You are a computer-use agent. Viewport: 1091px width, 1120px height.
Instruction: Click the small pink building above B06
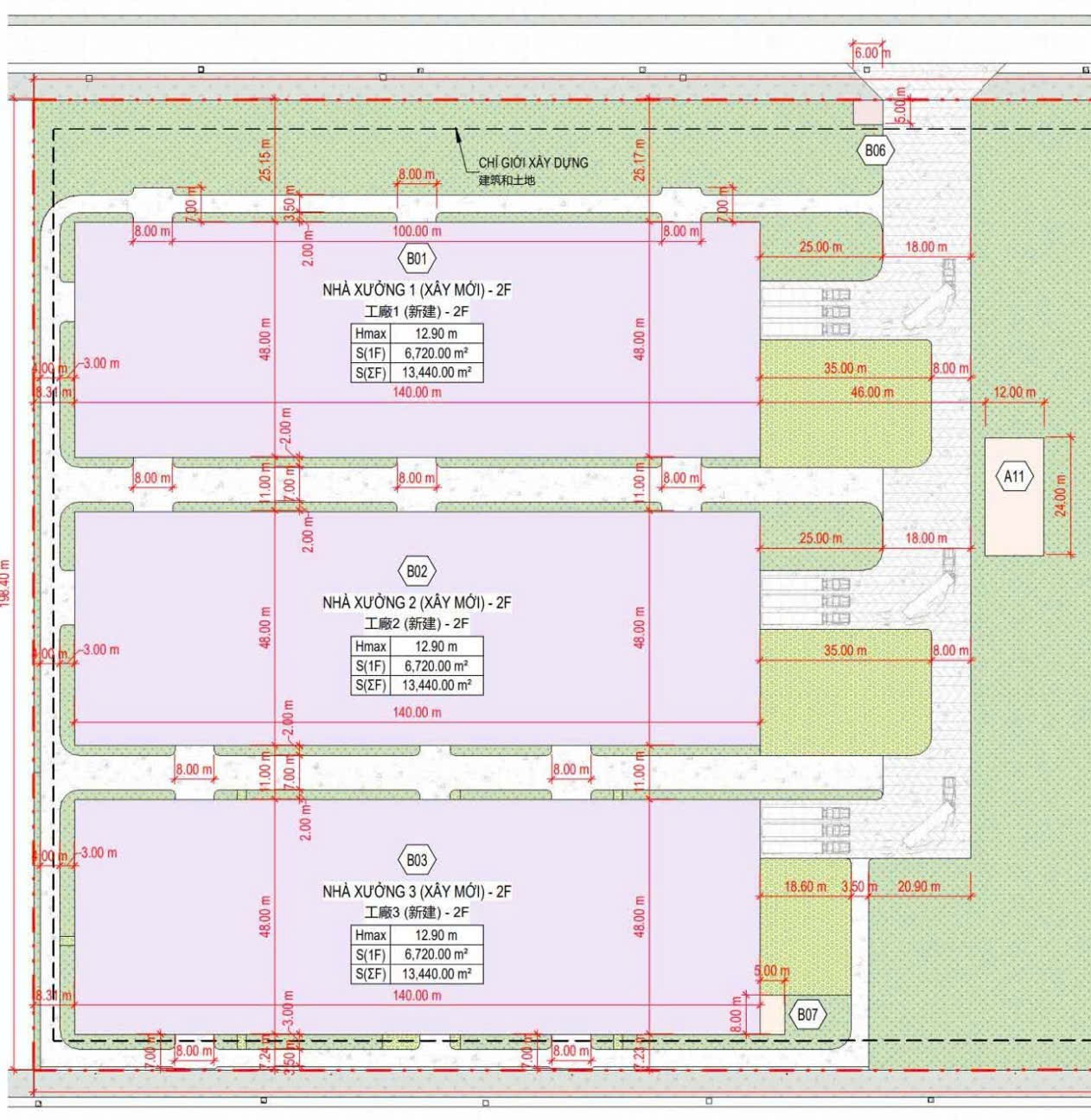pyautogui.click(x=865, y=112)
